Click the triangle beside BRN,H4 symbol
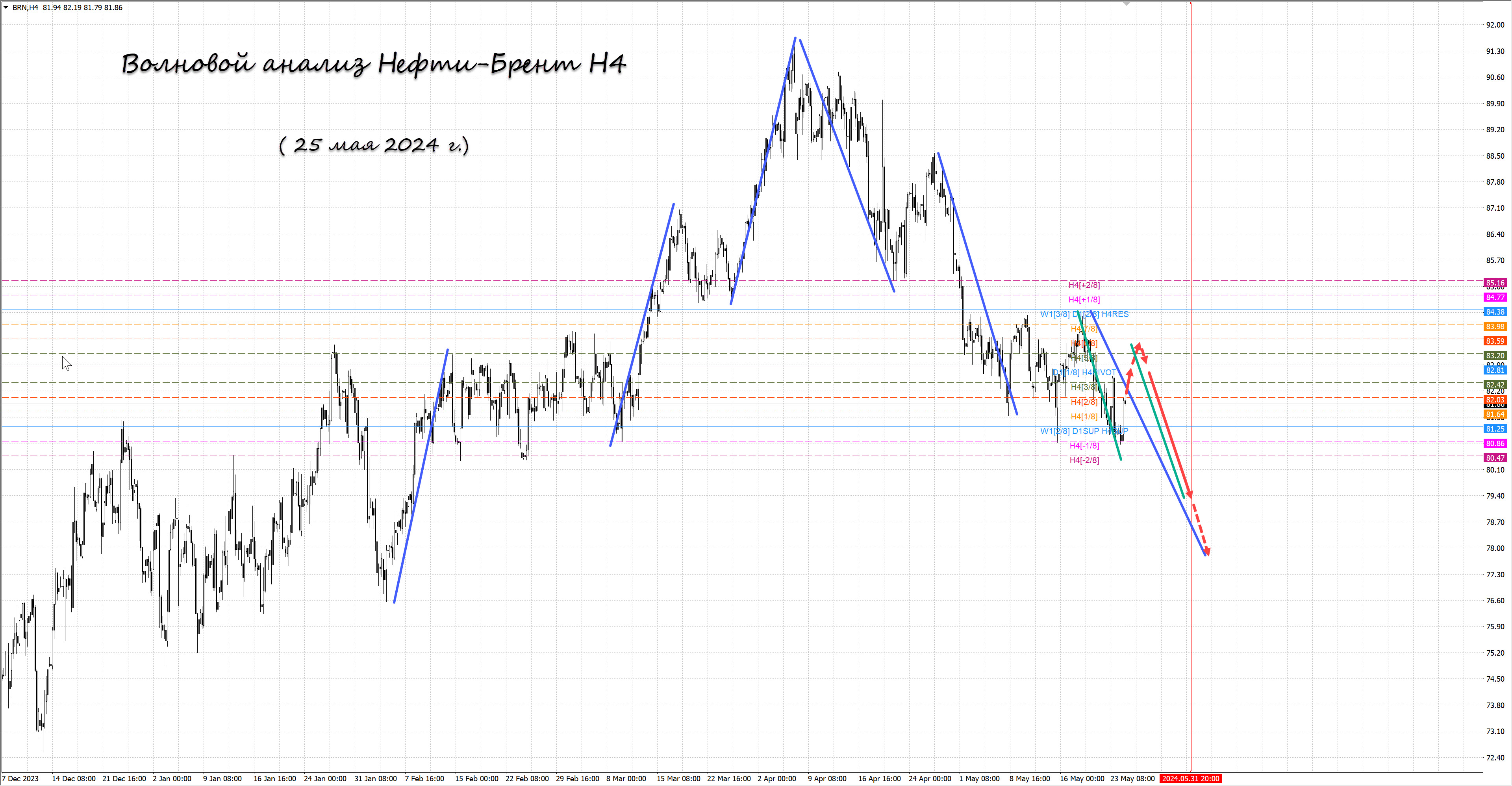Viewport: 1512px width, 786px height. pos(6,7)
